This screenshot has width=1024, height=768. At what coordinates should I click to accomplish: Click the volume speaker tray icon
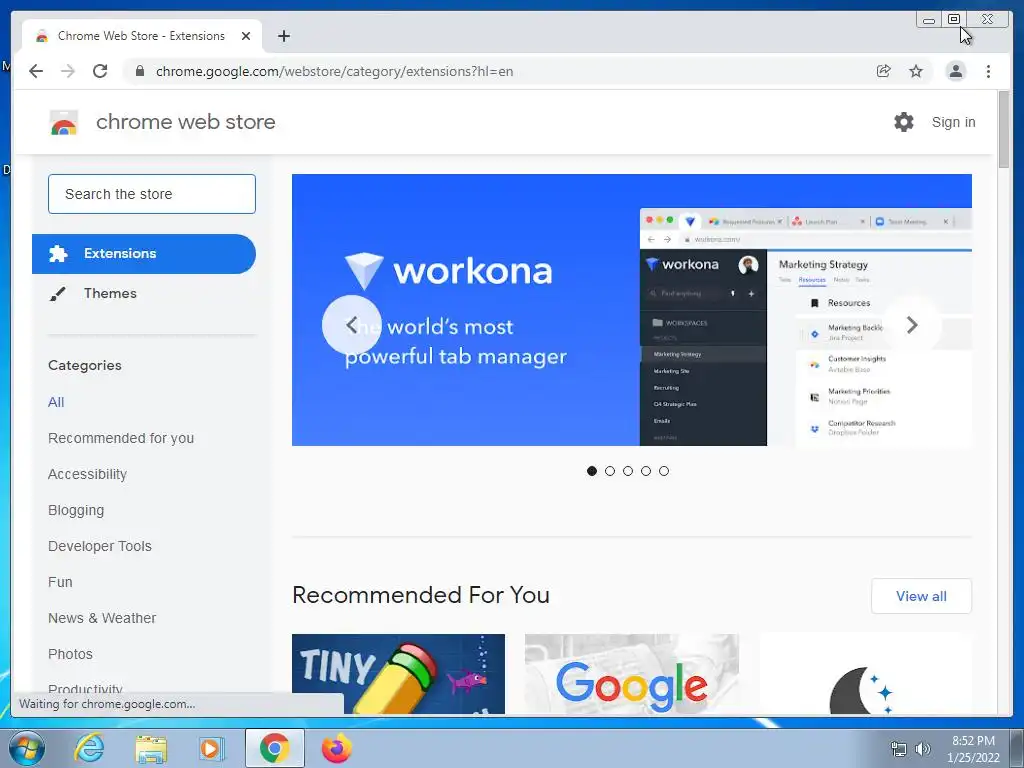point(922,749)
